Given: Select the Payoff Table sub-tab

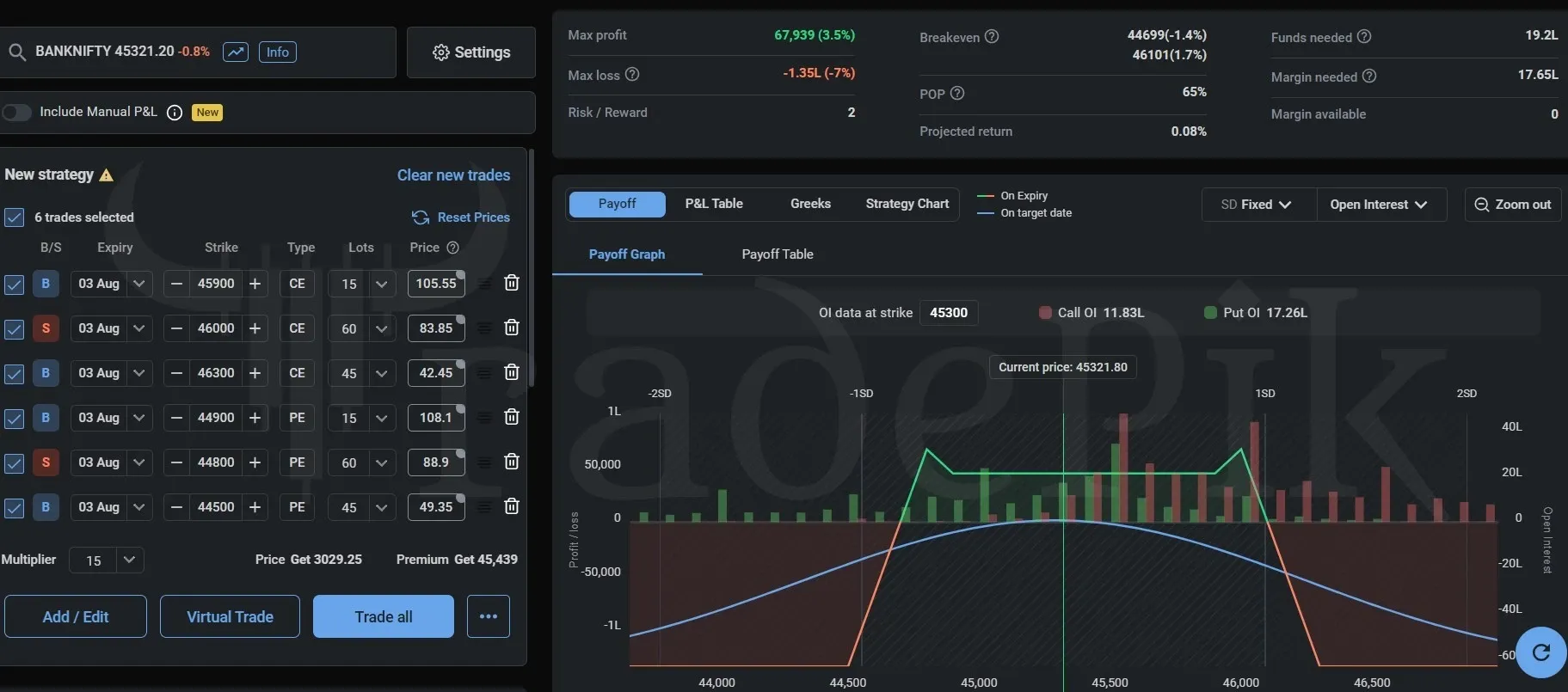Looking at the screenshot, I should tap(778, 254).
